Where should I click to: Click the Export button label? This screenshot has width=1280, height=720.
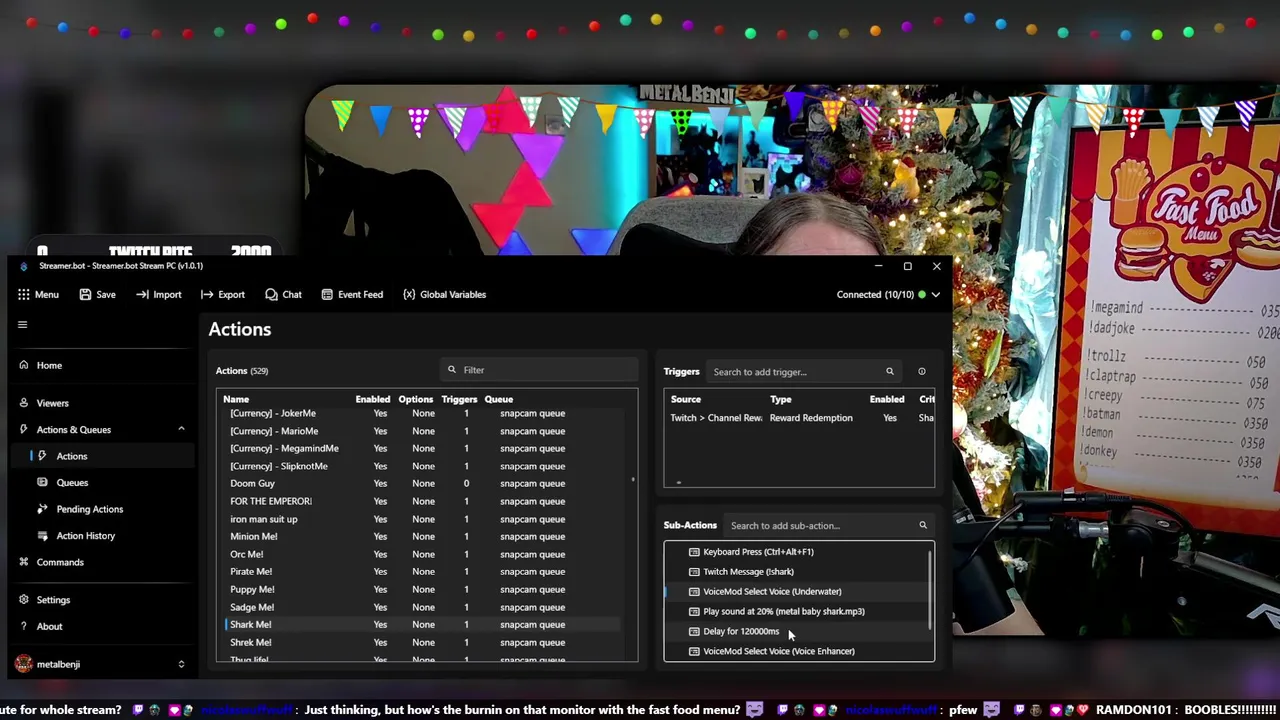[x=231, y=294]
